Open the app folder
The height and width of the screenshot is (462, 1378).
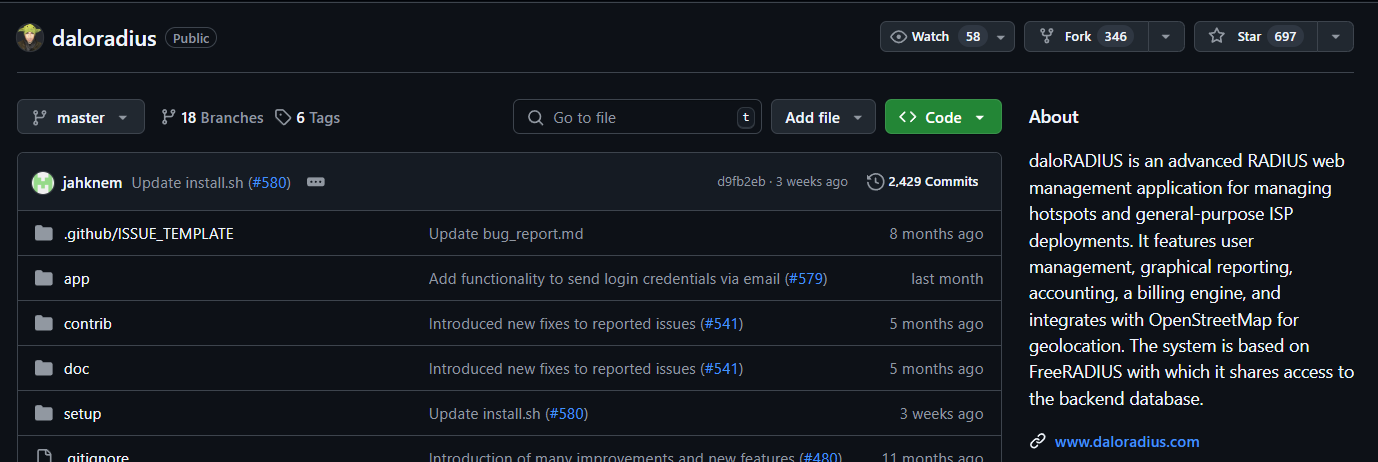[x=76, y=279]
